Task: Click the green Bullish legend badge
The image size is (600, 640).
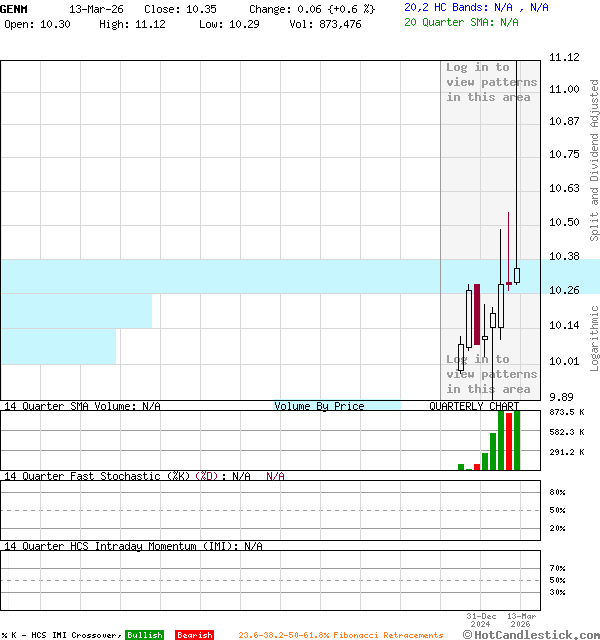Action: [x=144, y=635]
